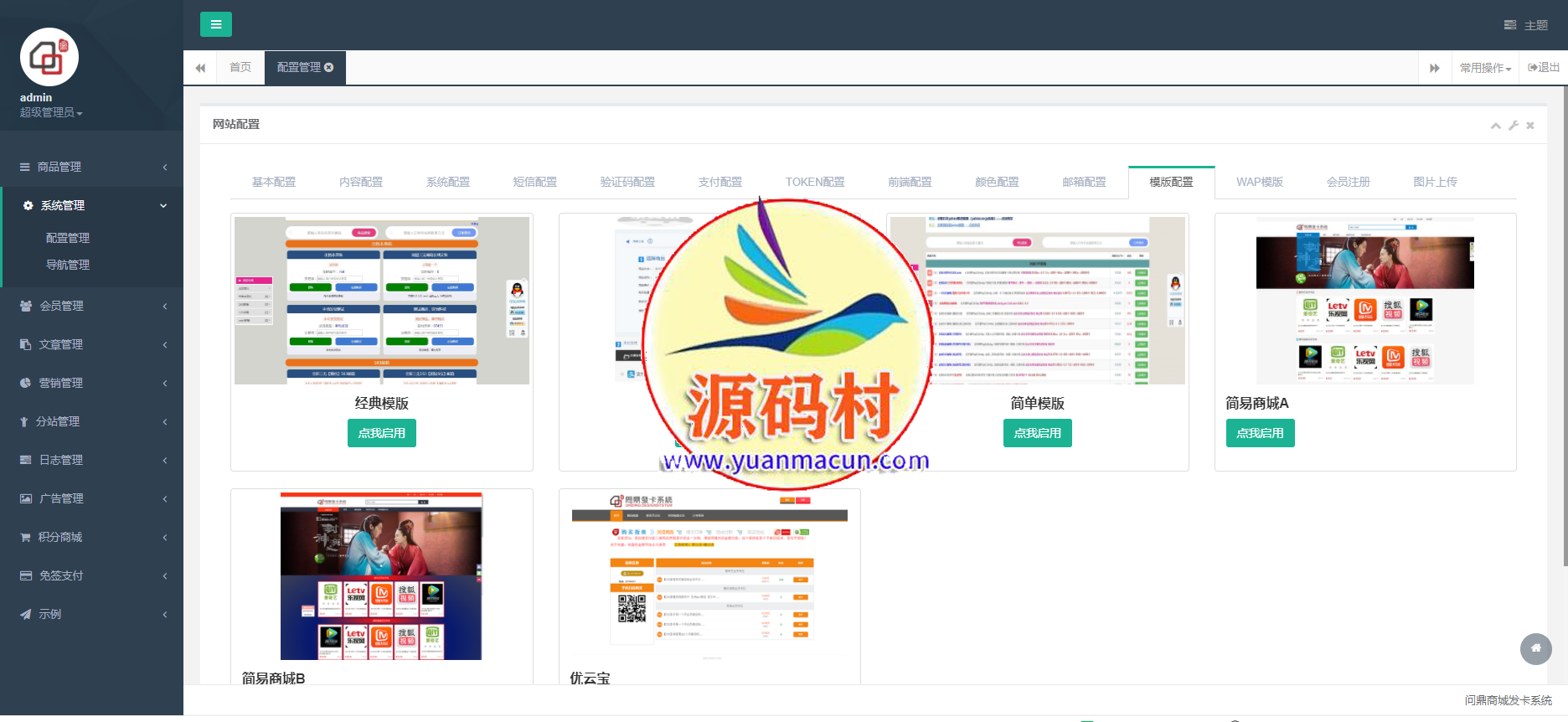Click the scroll tabs left double-arrow icon

point(200,68)
